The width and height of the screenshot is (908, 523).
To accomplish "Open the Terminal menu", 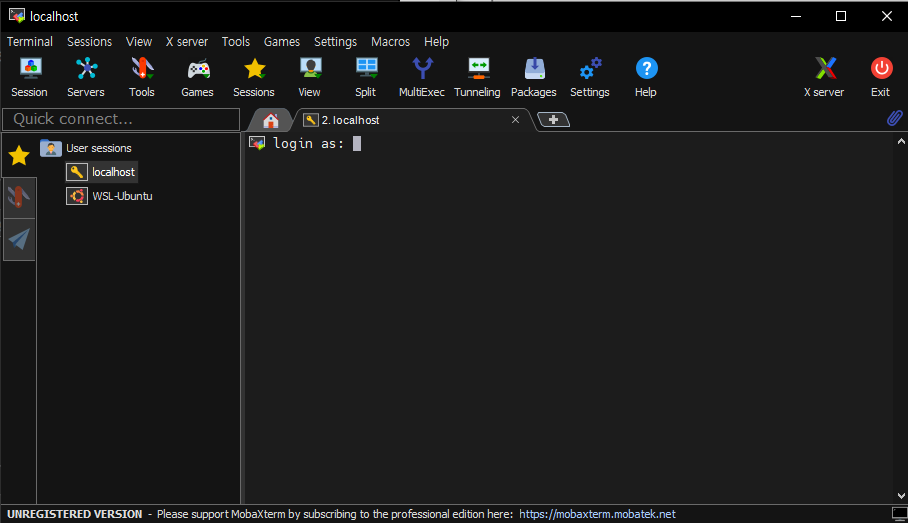I will pos(30,42).
